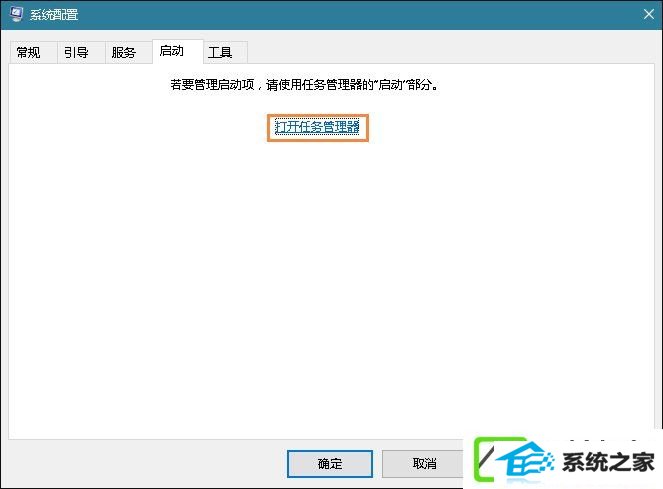Confirm with the 确定 button
Viewport: 663px width, 489px height.
330,464
